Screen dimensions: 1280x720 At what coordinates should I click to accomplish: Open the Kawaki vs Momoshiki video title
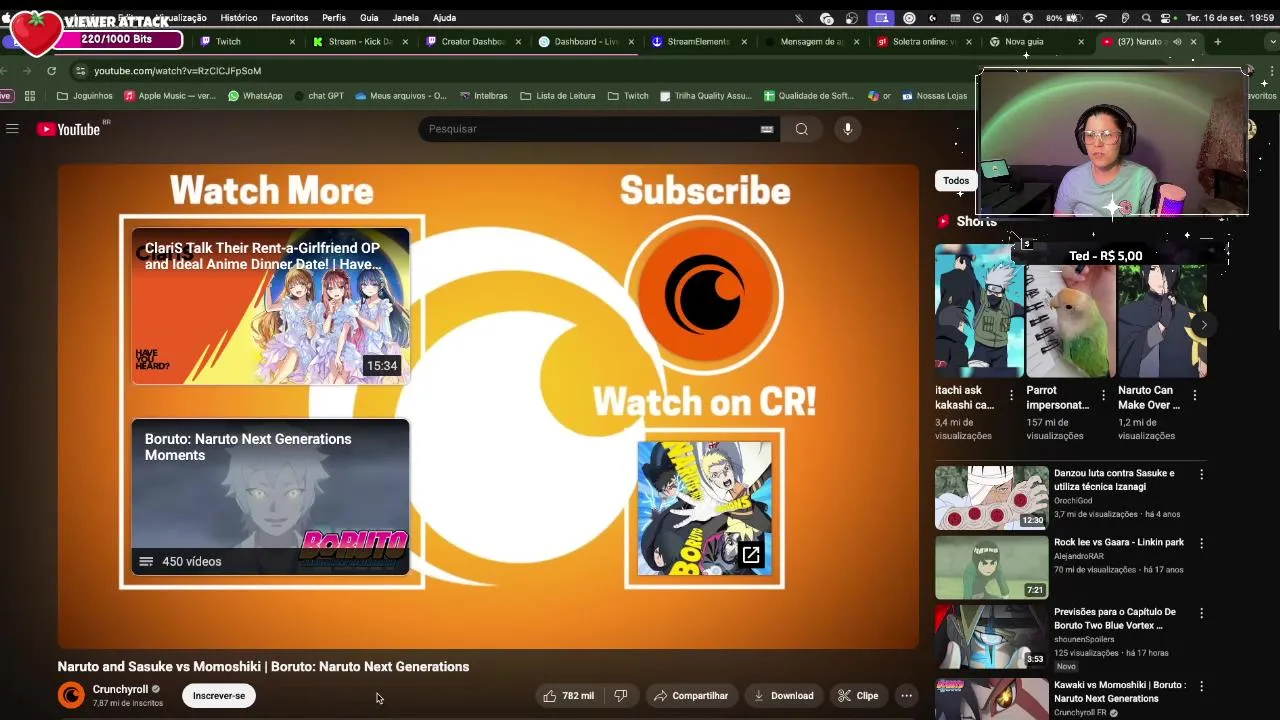click(1119, 692)
